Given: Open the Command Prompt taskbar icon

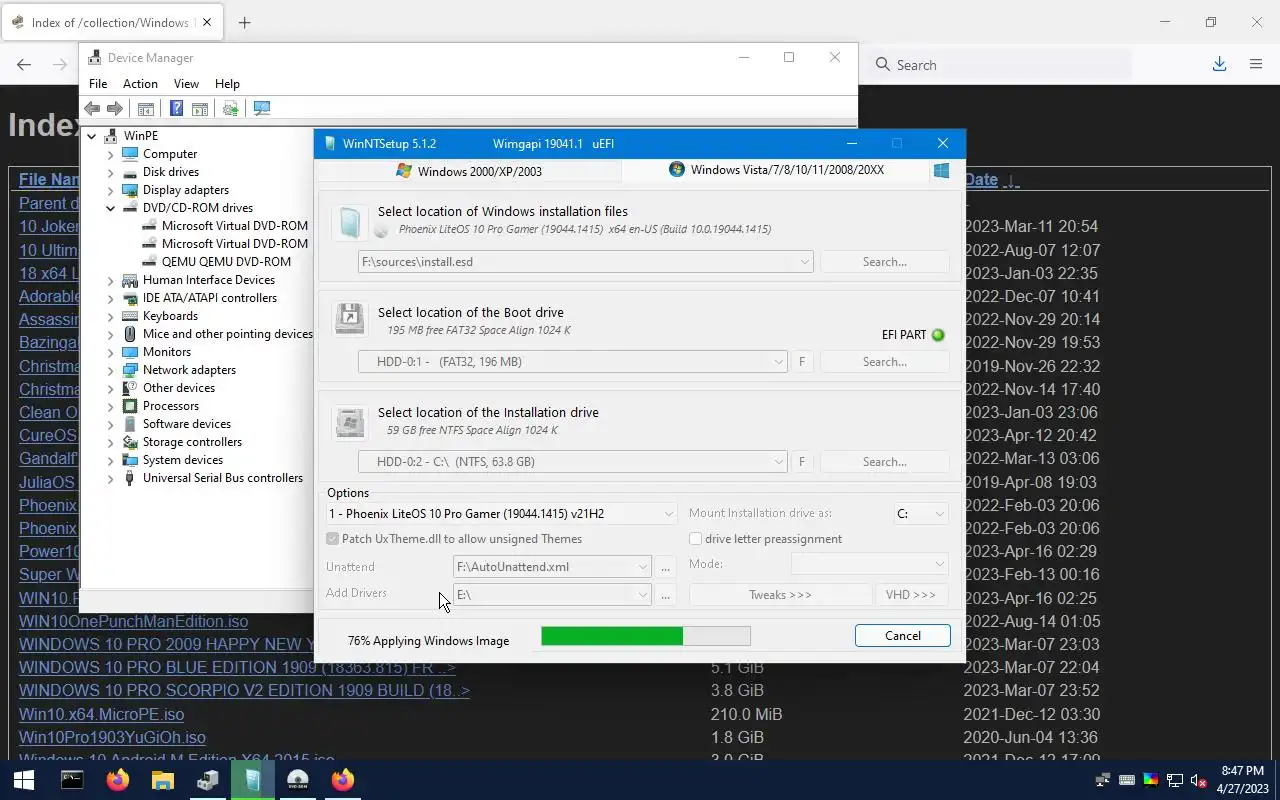Looking at the screenshot, I should (72, 780).
